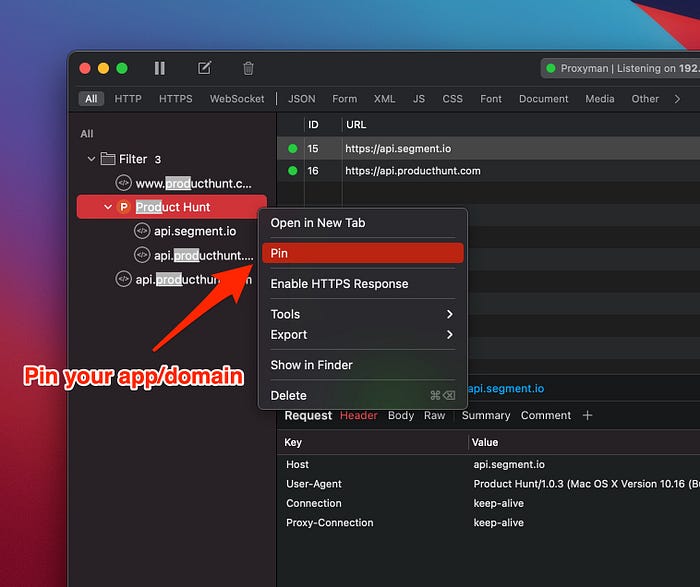Filter by Document content type
Image resolution: width=700 pixels, height=587 pixels.
(x=543, y=99)
